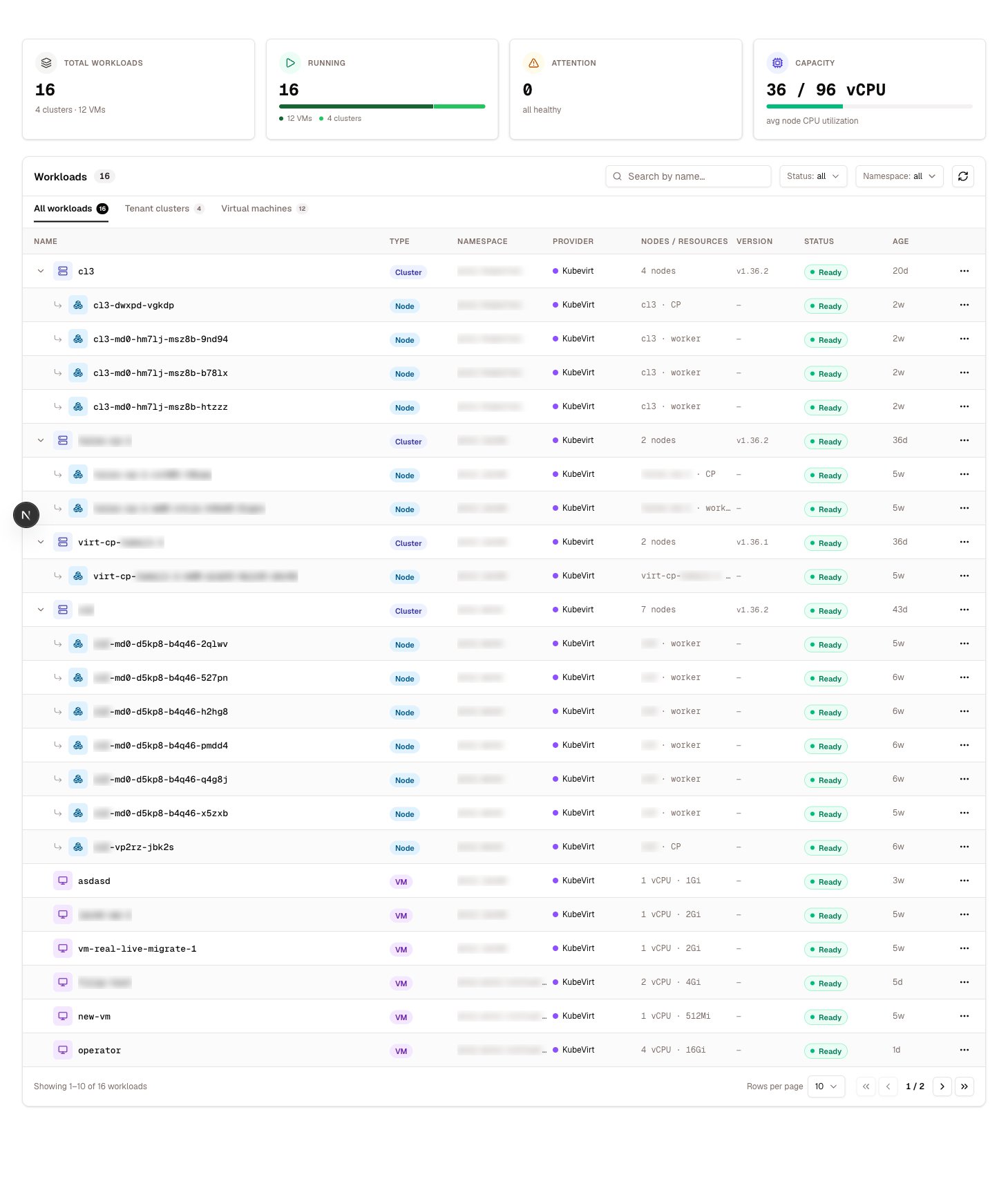Click the monitor icon beside vm-real-live-migrate-1
Image resolution: width=1008 pixels, height=1195 pixels.
[63, 948]
